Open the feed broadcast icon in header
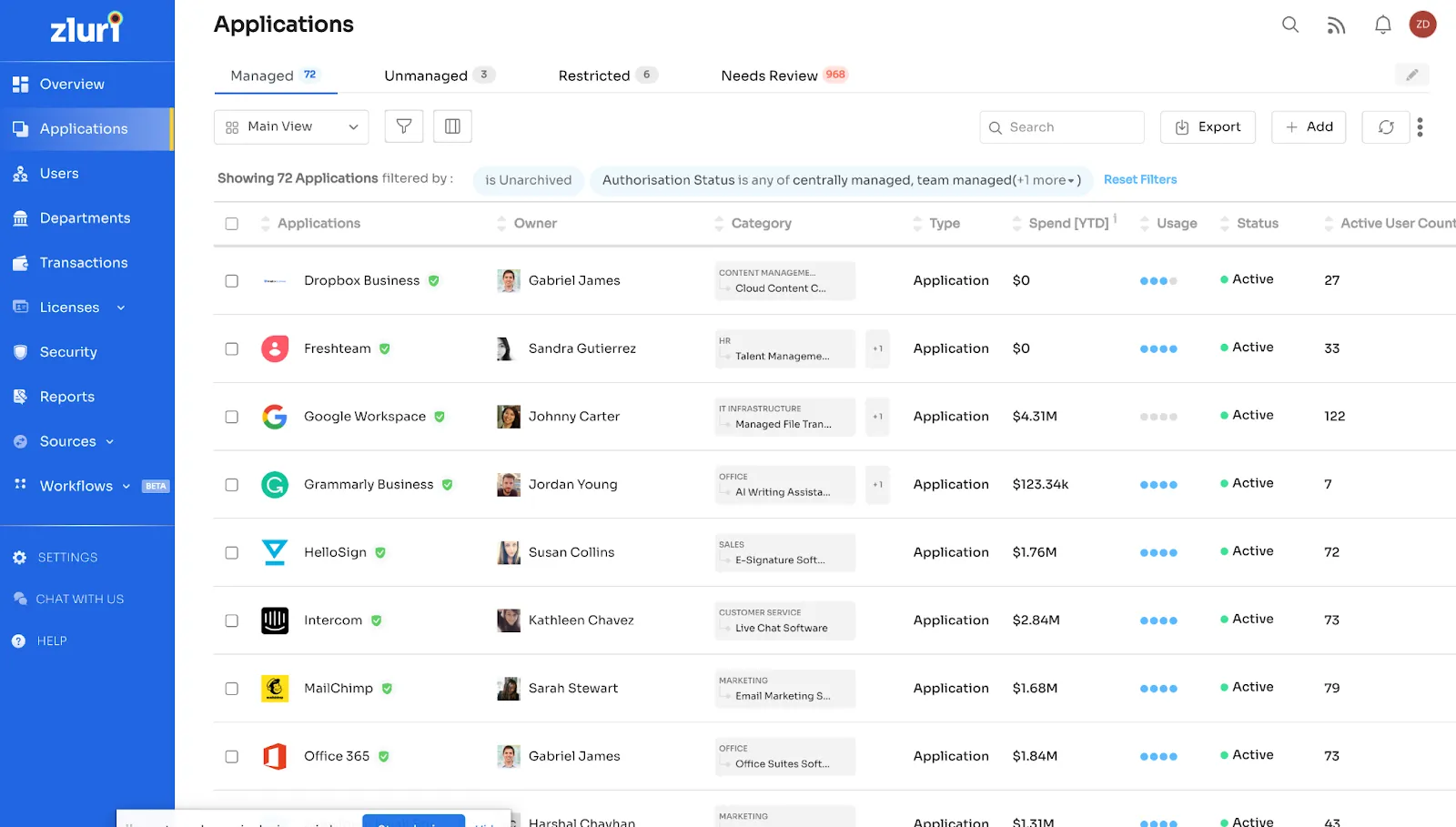Screen dimensions: 1456x827 [x=1336, y=25]
